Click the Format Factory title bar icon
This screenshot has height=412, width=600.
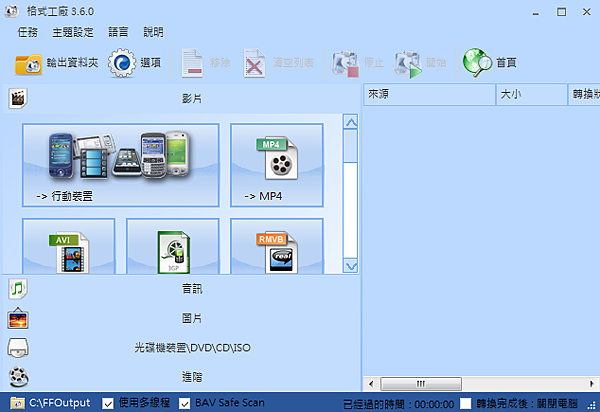point(11,11)
